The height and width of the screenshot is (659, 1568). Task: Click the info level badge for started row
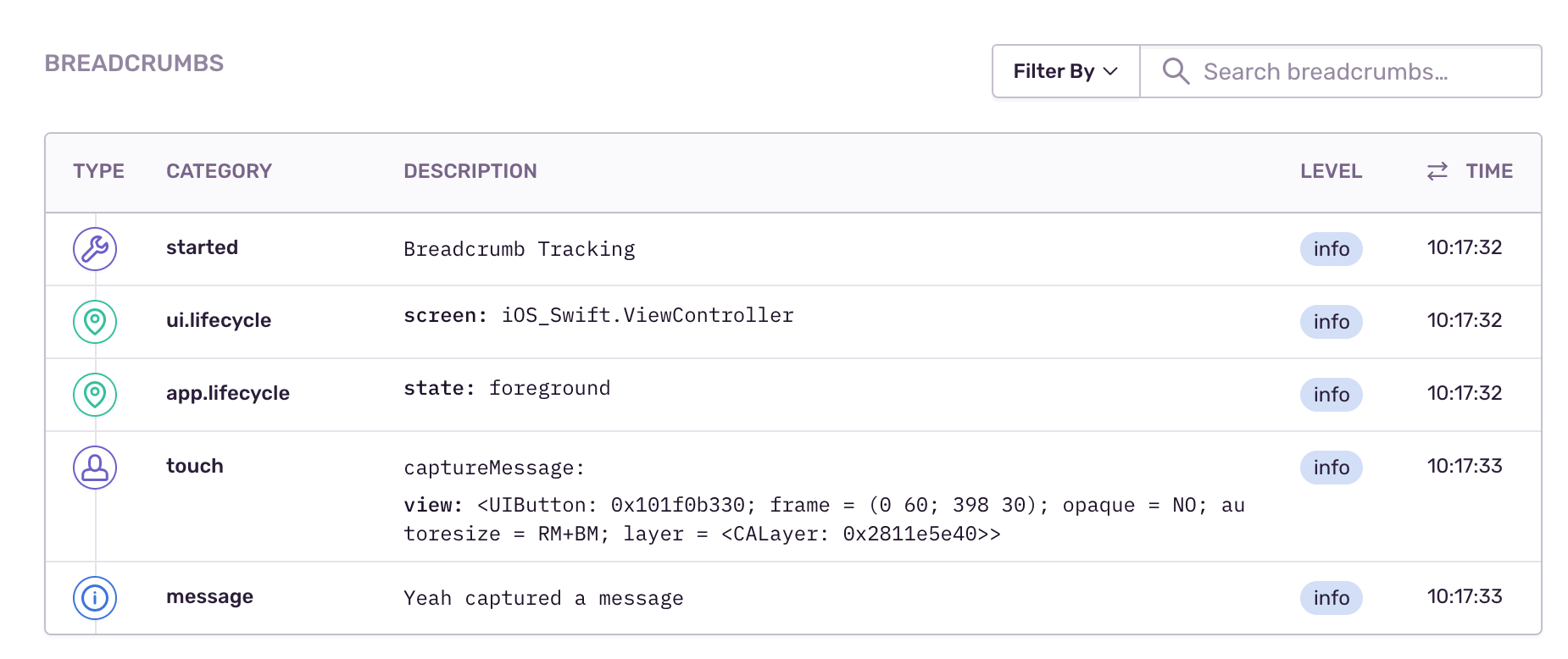1331,249
